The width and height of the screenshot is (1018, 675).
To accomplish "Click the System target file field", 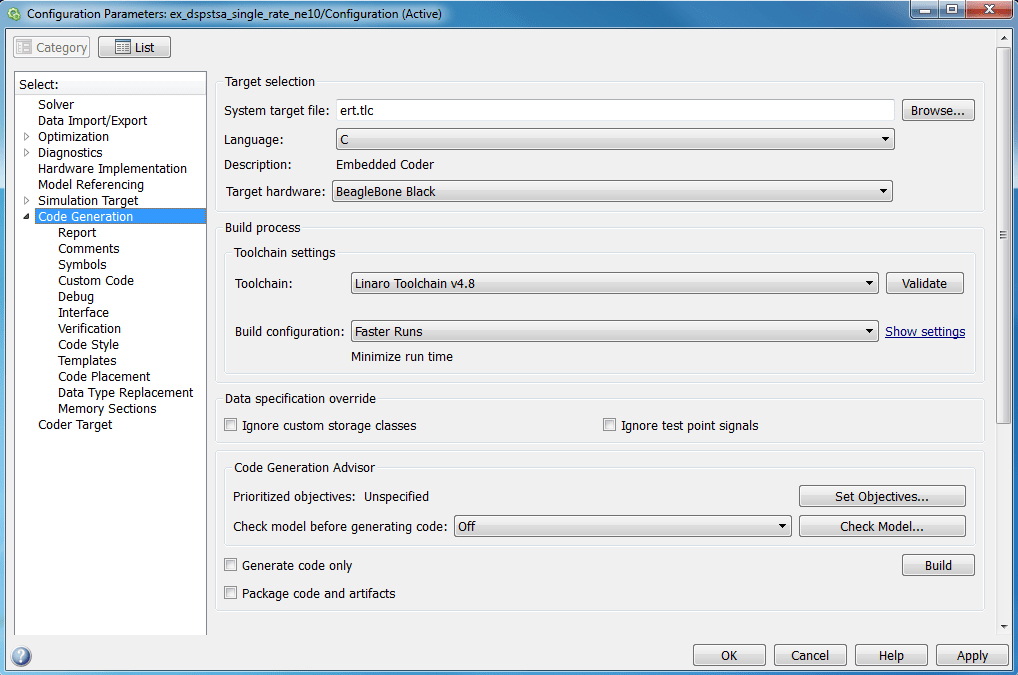I will click(615, 110).
